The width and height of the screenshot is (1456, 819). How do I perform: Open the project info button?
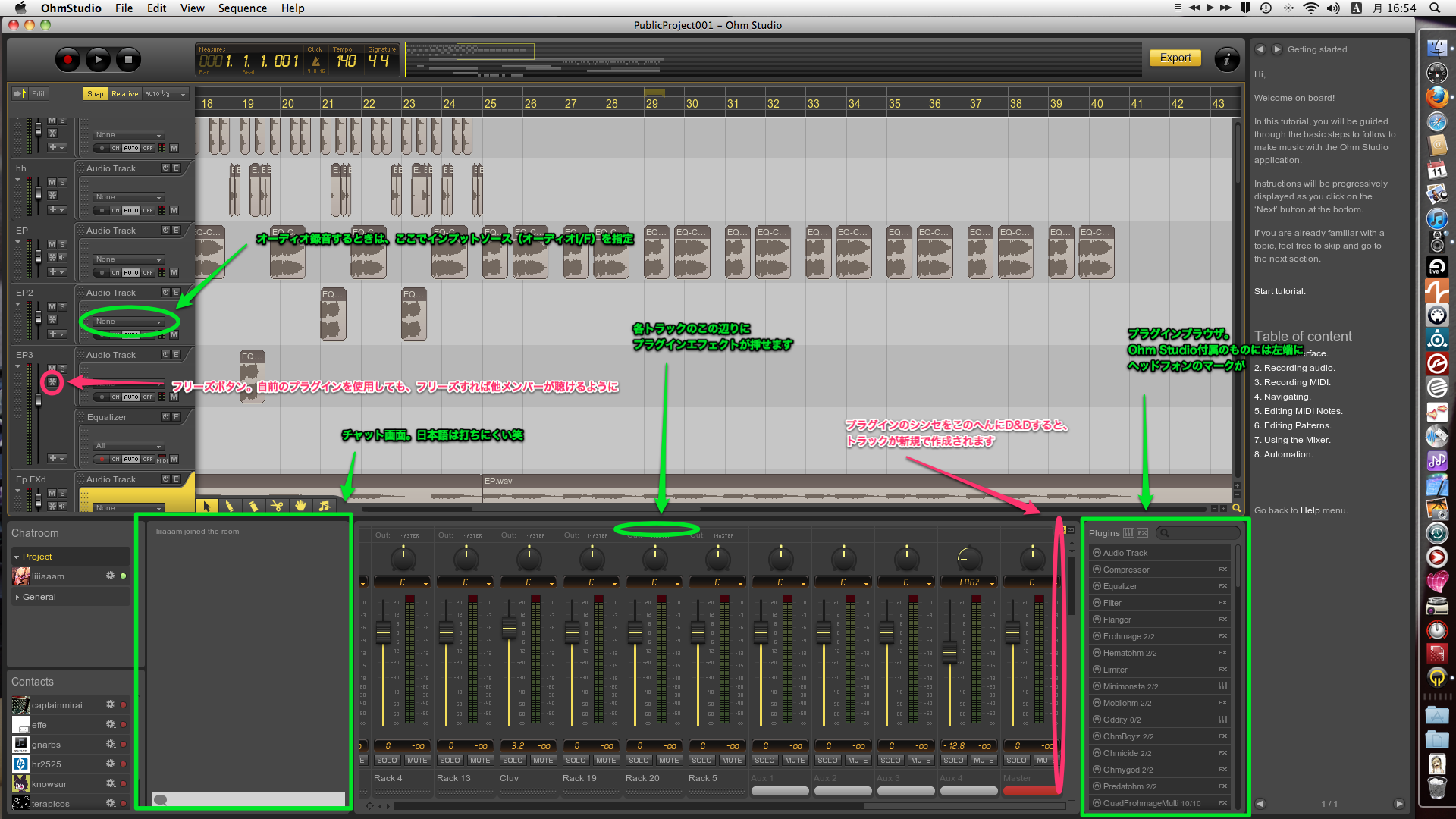pos(1226,59)
